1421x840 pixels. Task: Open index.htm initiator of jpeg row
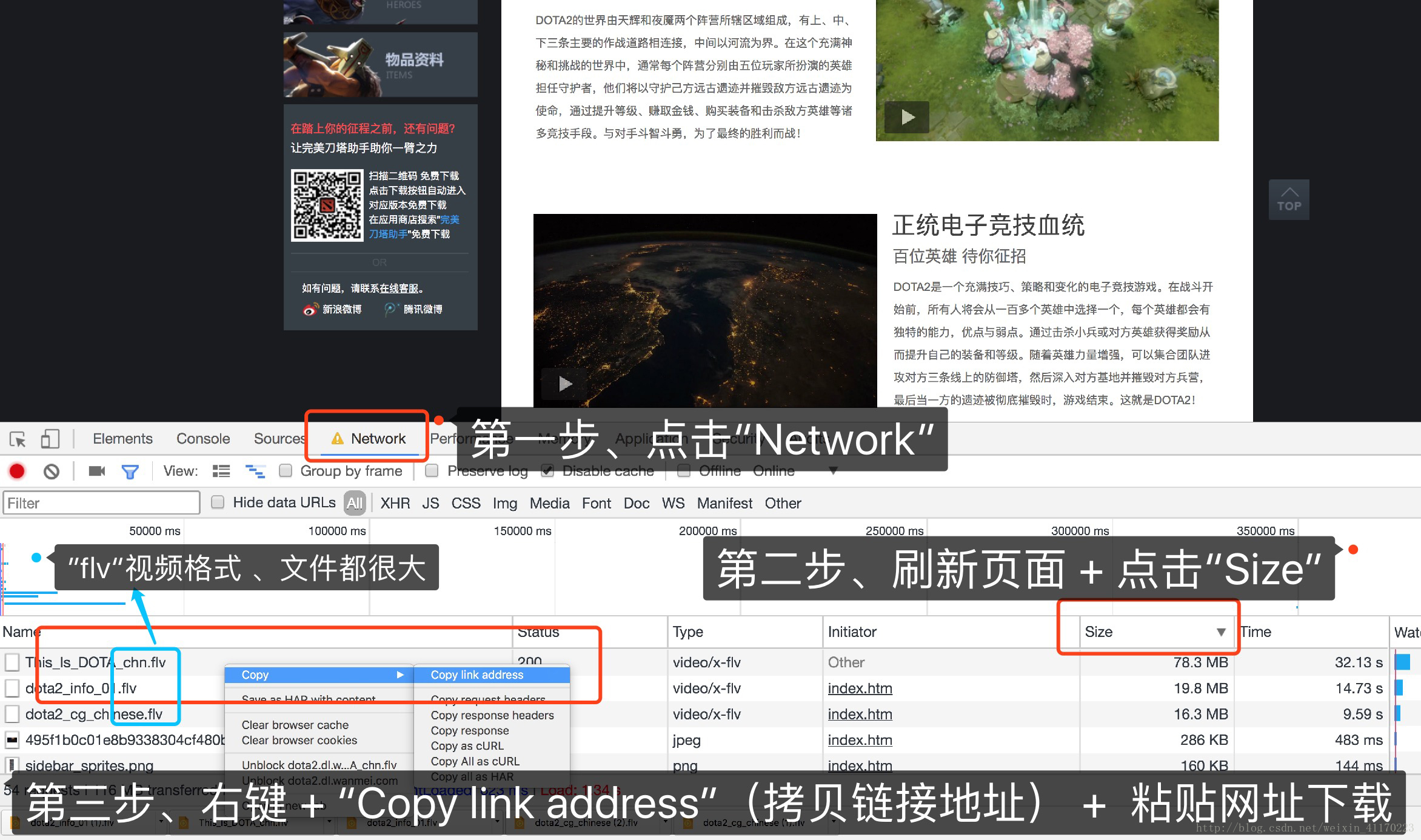(860, 740)
